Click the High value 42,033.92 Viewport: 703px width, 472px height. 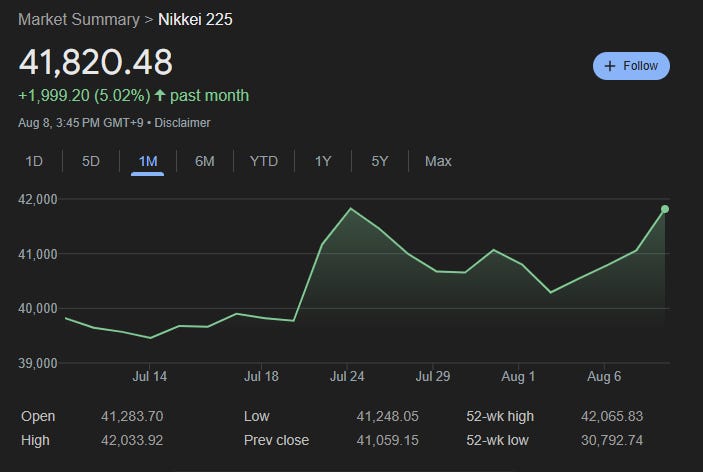pyautogui.click(x=132, y=441)
